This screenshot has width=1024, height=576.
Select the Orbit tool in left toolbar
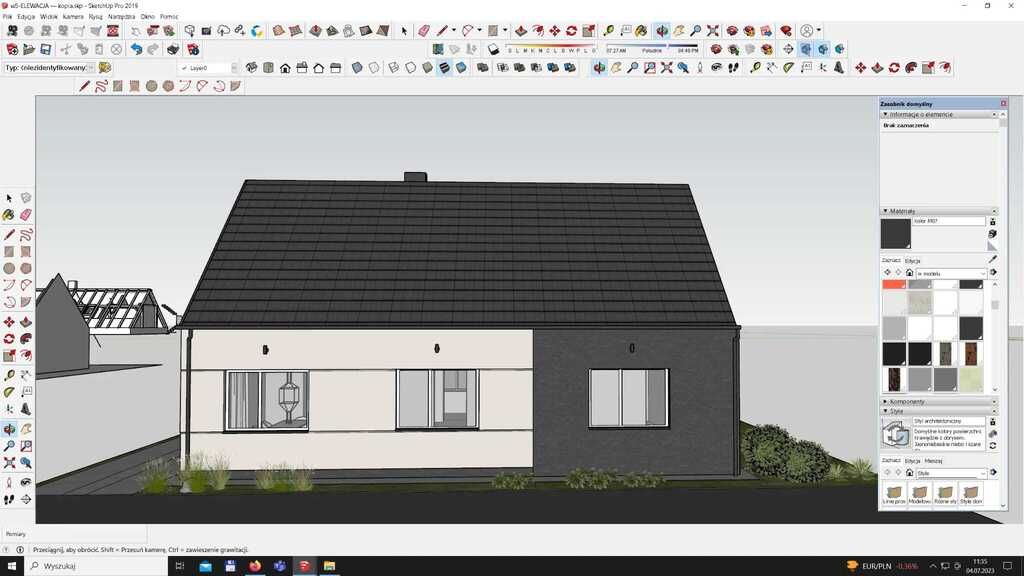[x=9, y=429]
